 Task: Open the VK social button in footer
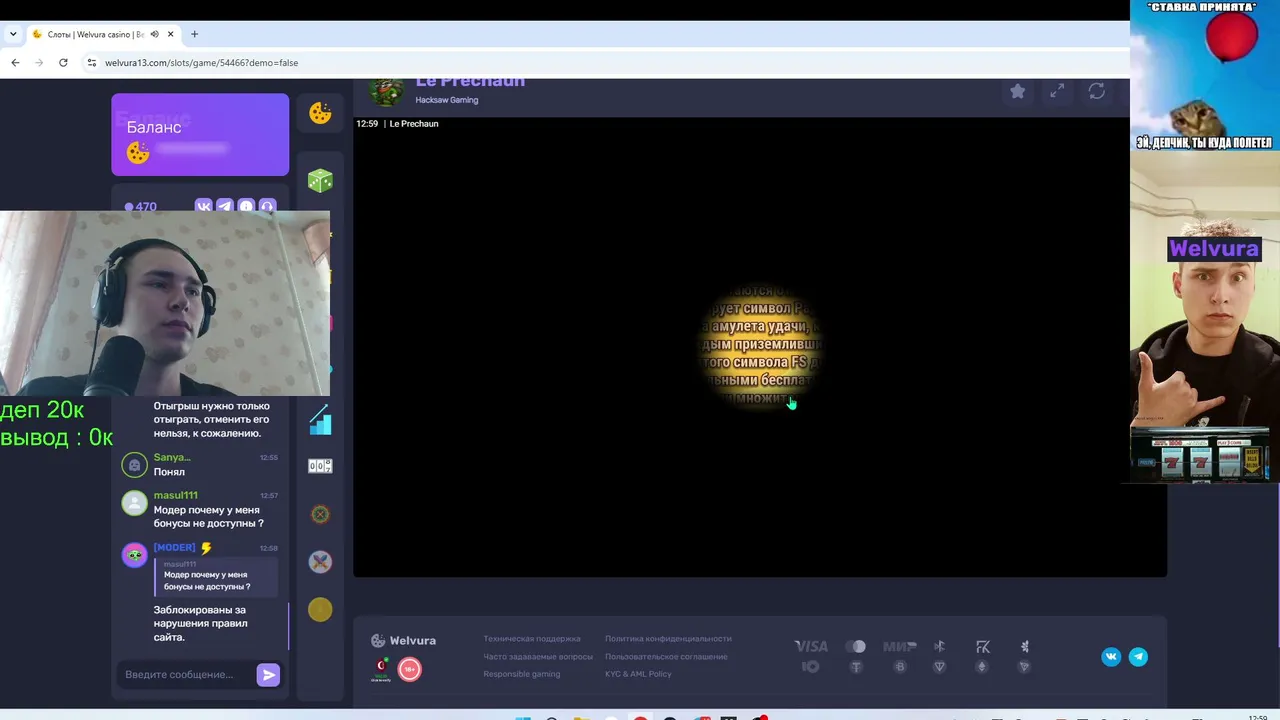[x=1111, y=656]
